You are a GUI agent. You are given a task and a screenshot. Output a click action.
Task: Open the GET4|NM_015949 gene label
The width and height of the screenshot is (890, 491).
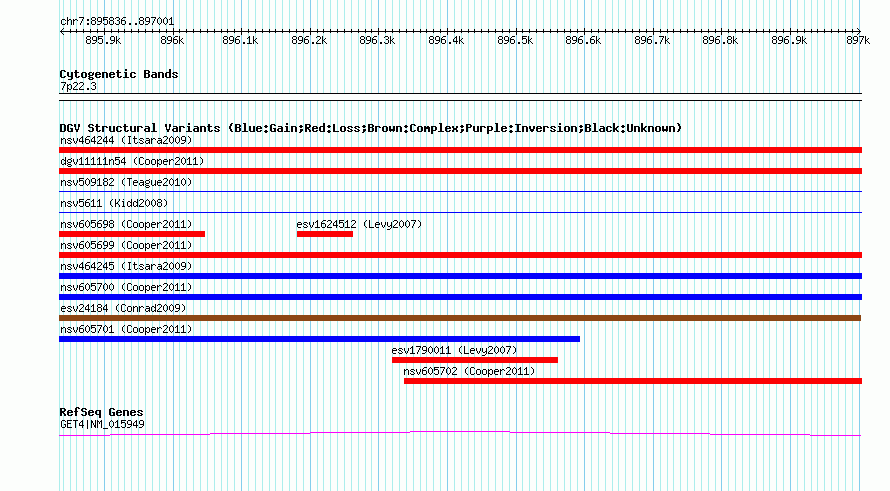click(x=102, y=425)
